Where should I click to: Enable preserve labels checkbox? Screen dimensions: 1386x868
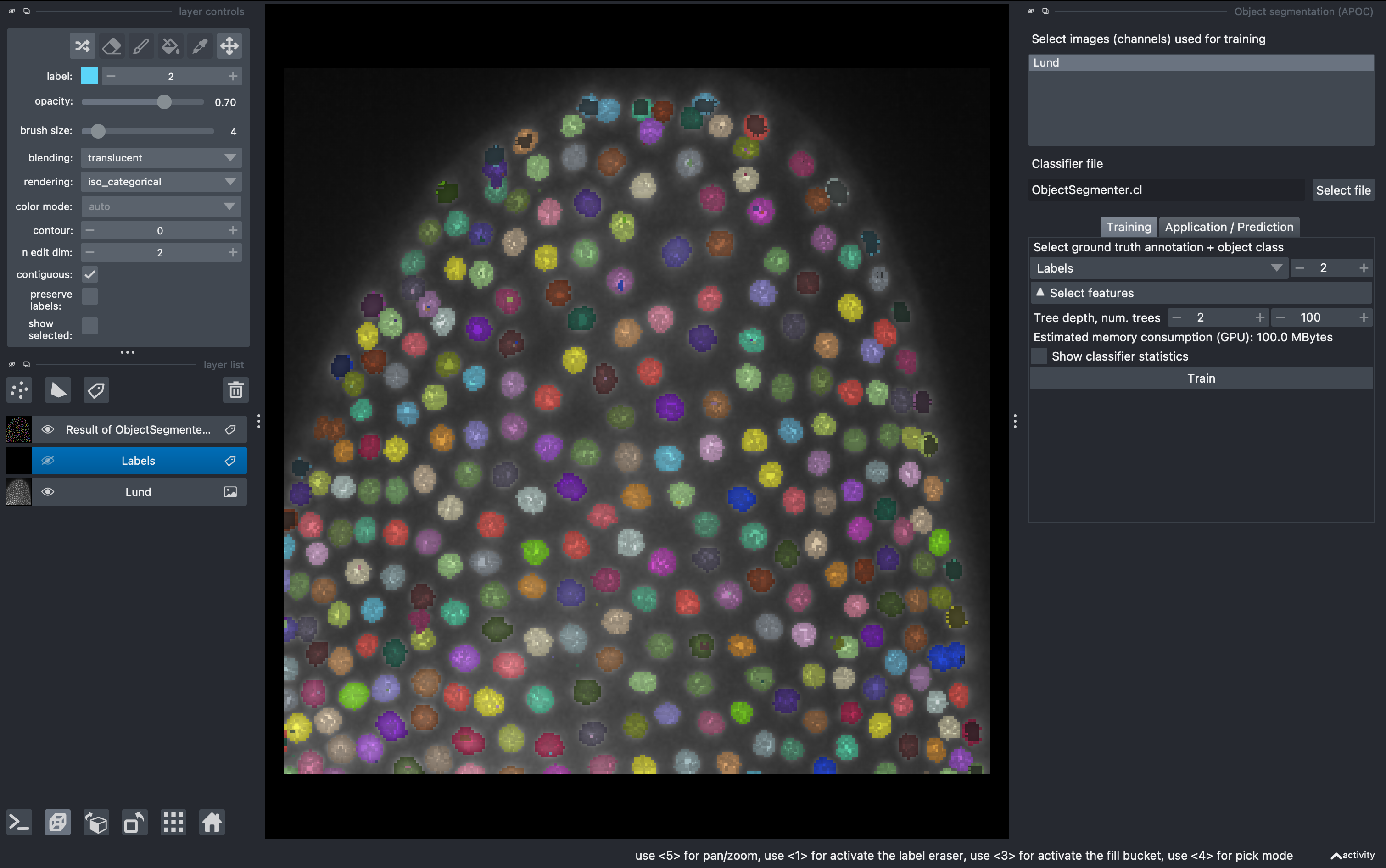pos(90,296)
